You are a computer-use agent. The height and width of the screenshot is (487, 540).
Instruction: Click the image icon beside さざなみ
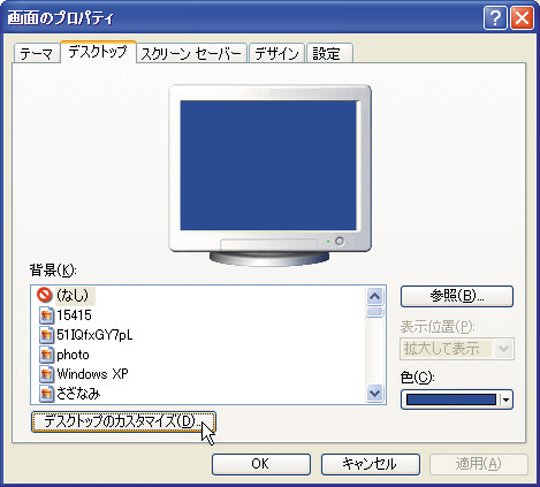(x=46, y=394)
